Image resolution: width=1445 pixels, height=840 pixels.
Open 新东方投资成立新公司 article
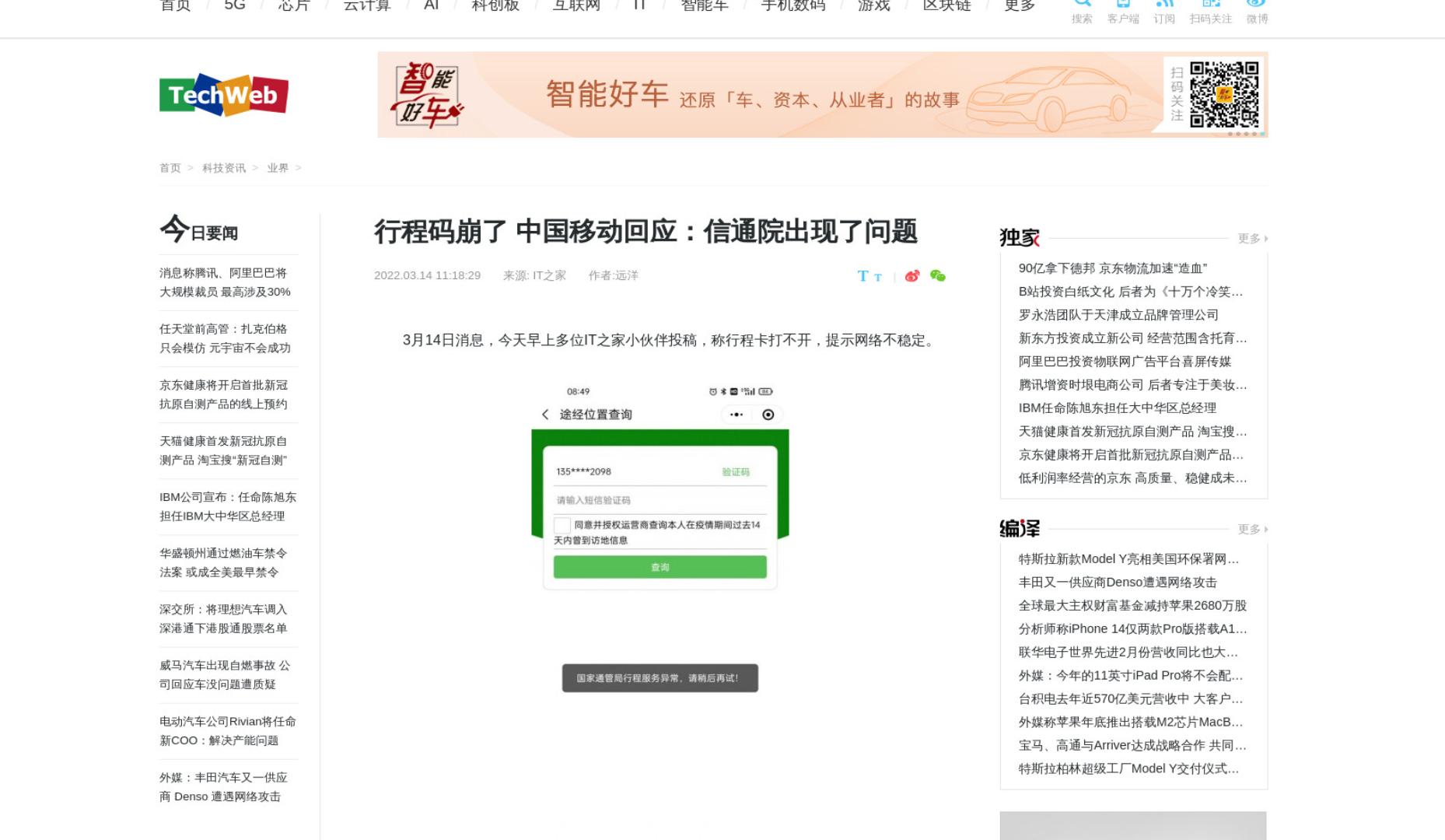pyautogui.click(x=1132, y=338)
